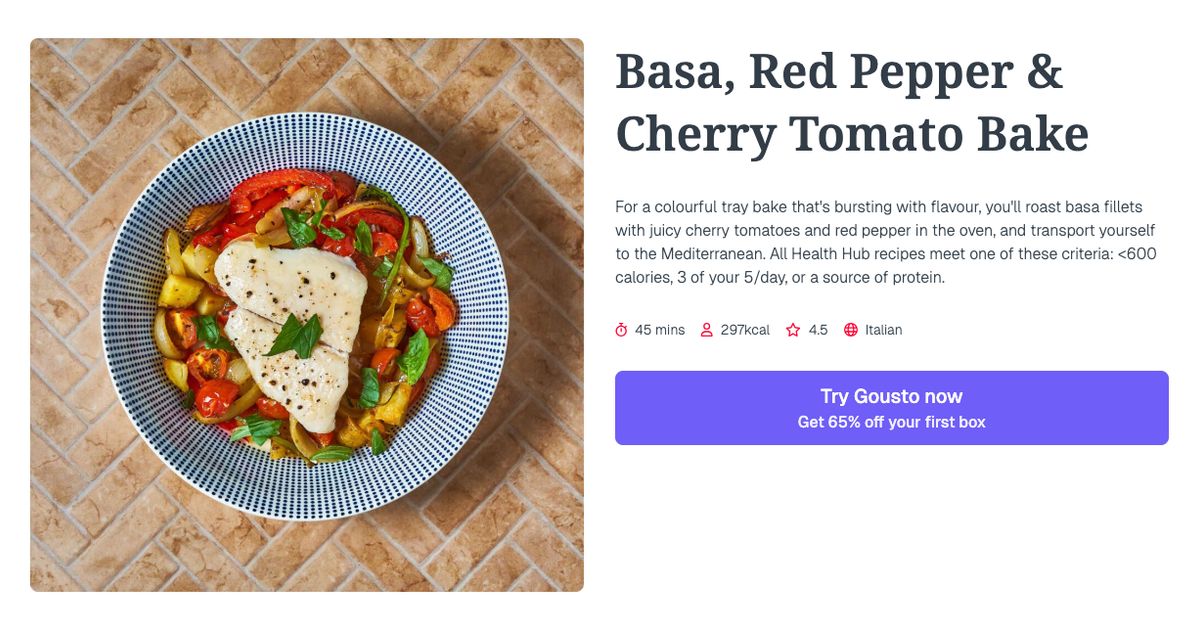Viewport: 1200px width, 630px height.
Task: Select the person icon beside 297kcal
Action: click(x=707, y=329)
